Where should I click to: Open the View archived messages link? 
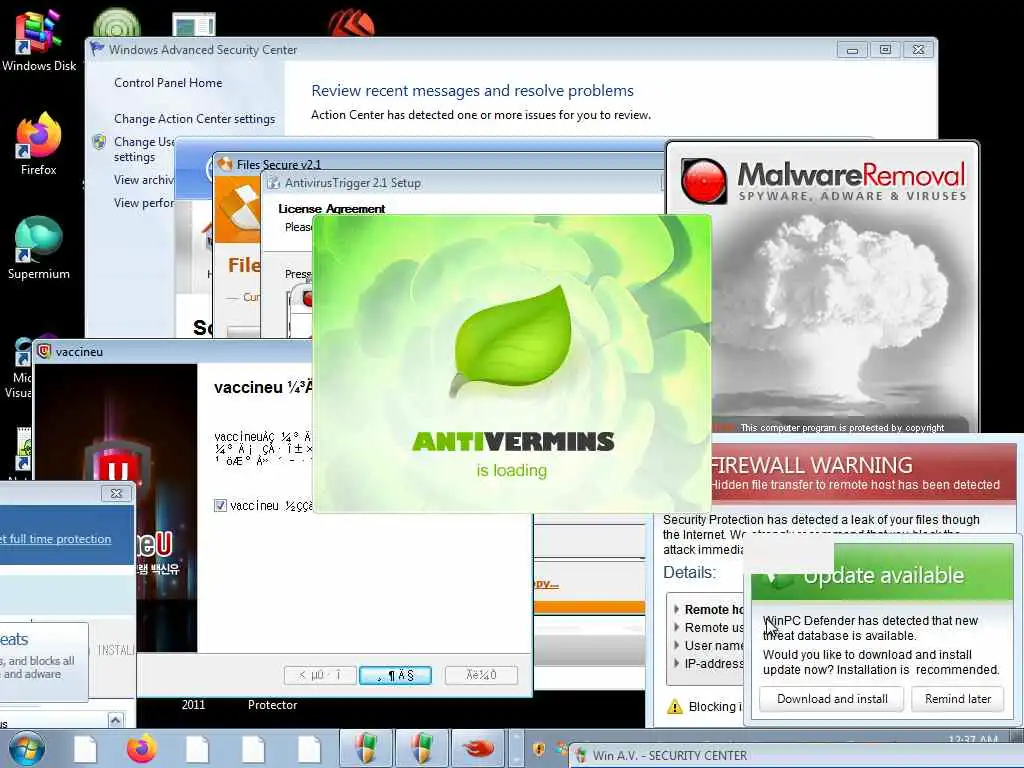click(144, 180)
